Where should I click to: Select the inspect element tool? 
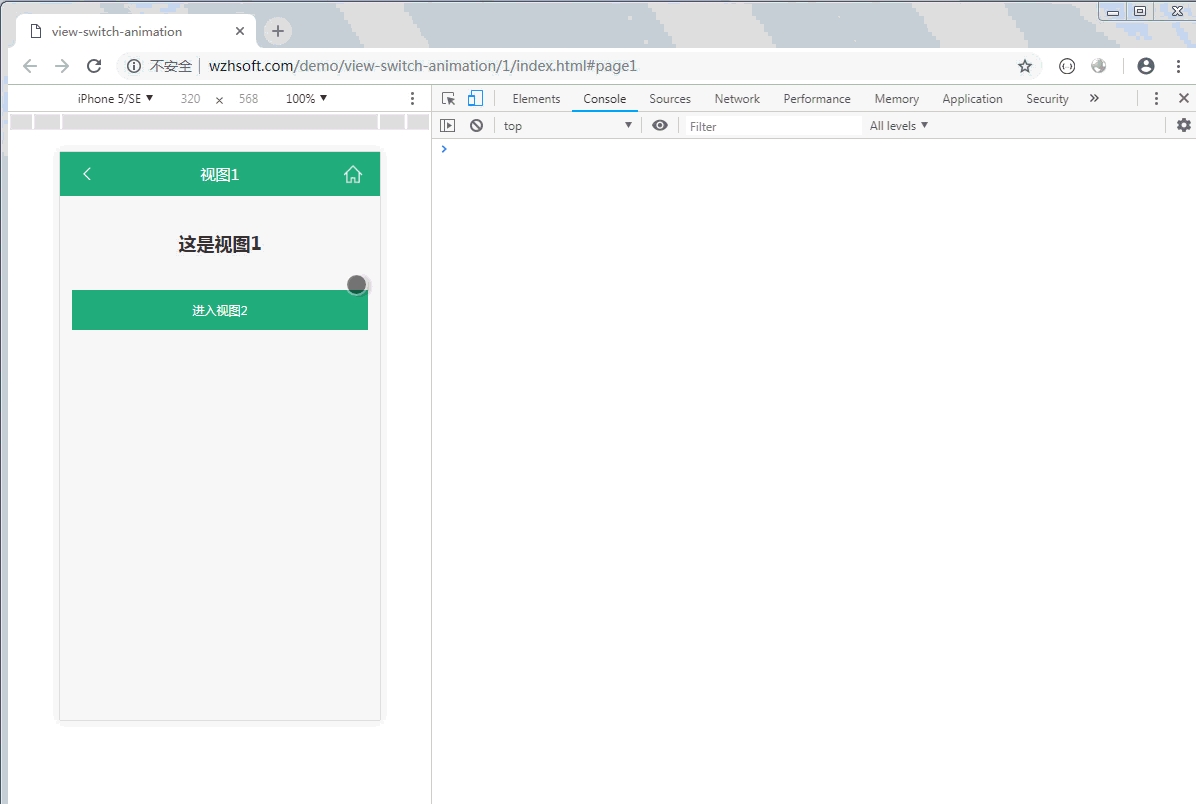tap(449, 98)
